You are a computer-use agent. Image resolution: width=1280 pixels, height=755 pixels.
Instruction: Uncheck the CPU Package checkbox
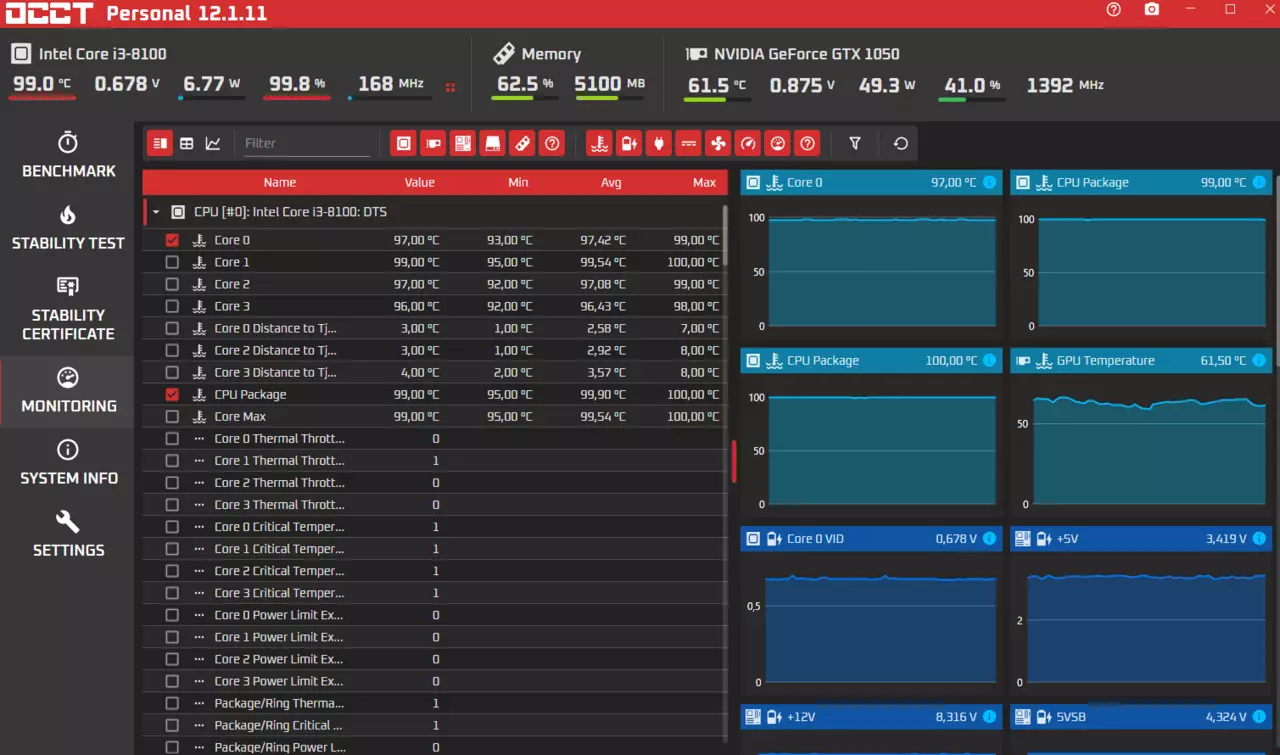click(172, 395)
